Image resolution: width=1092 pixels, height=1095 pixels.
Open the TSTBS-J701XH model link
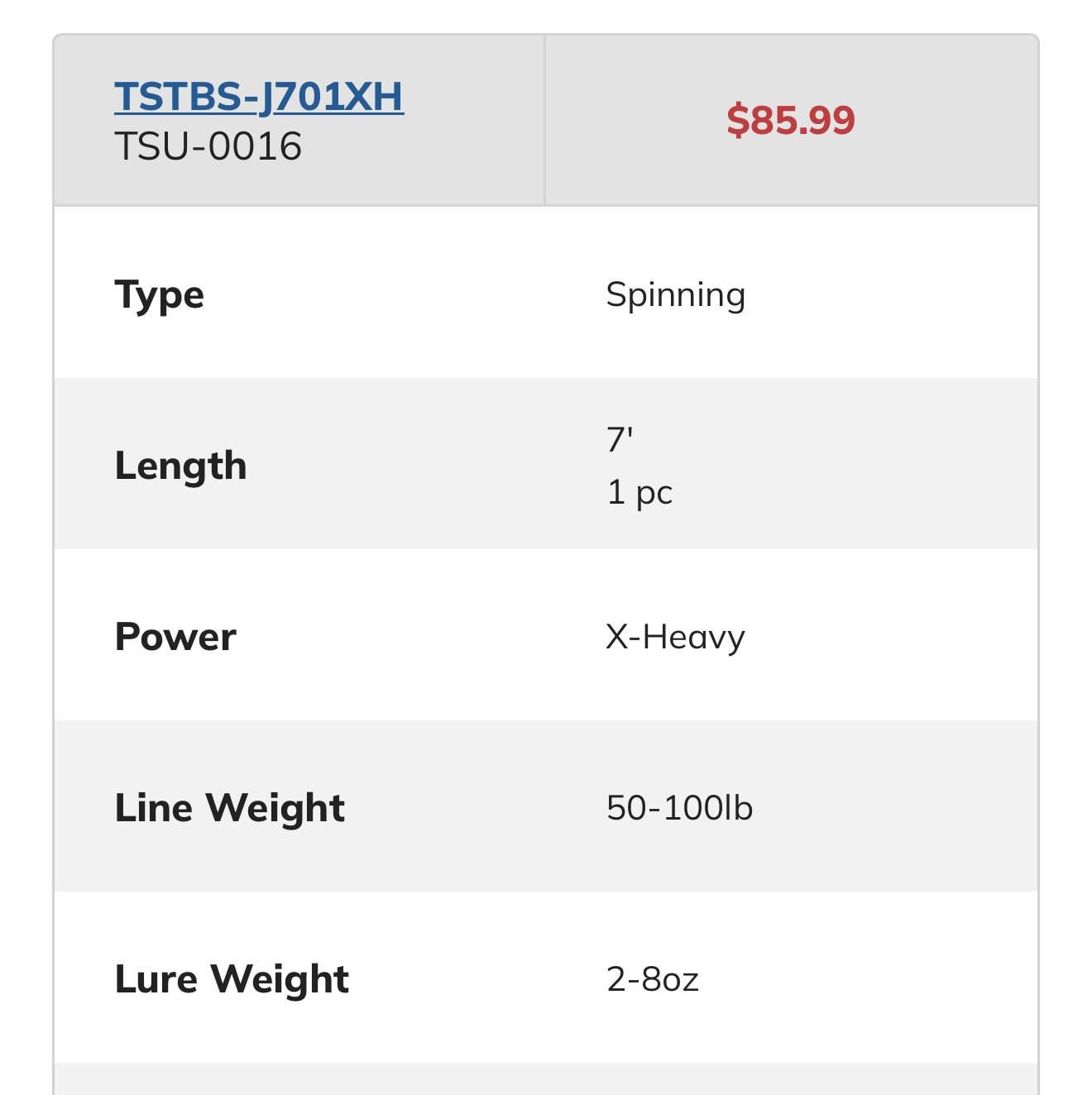[258, 97]
